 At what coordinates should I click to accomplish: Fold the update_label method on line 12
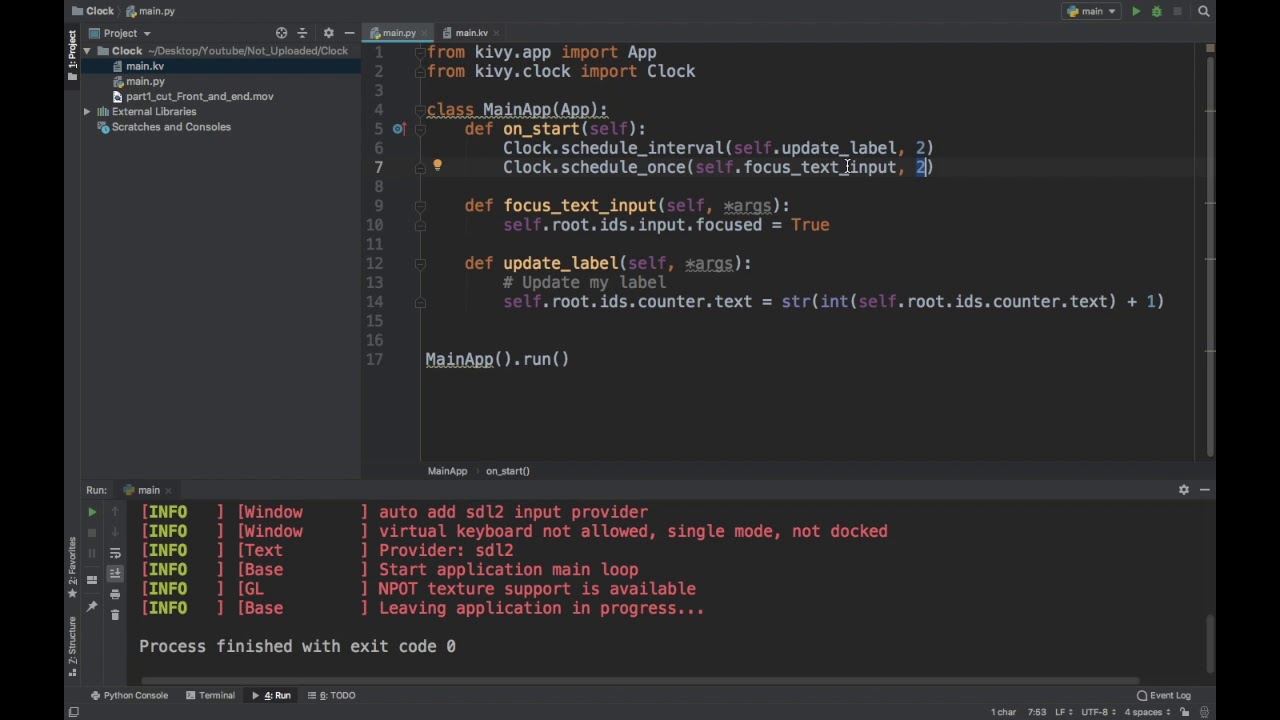point(420,264)
